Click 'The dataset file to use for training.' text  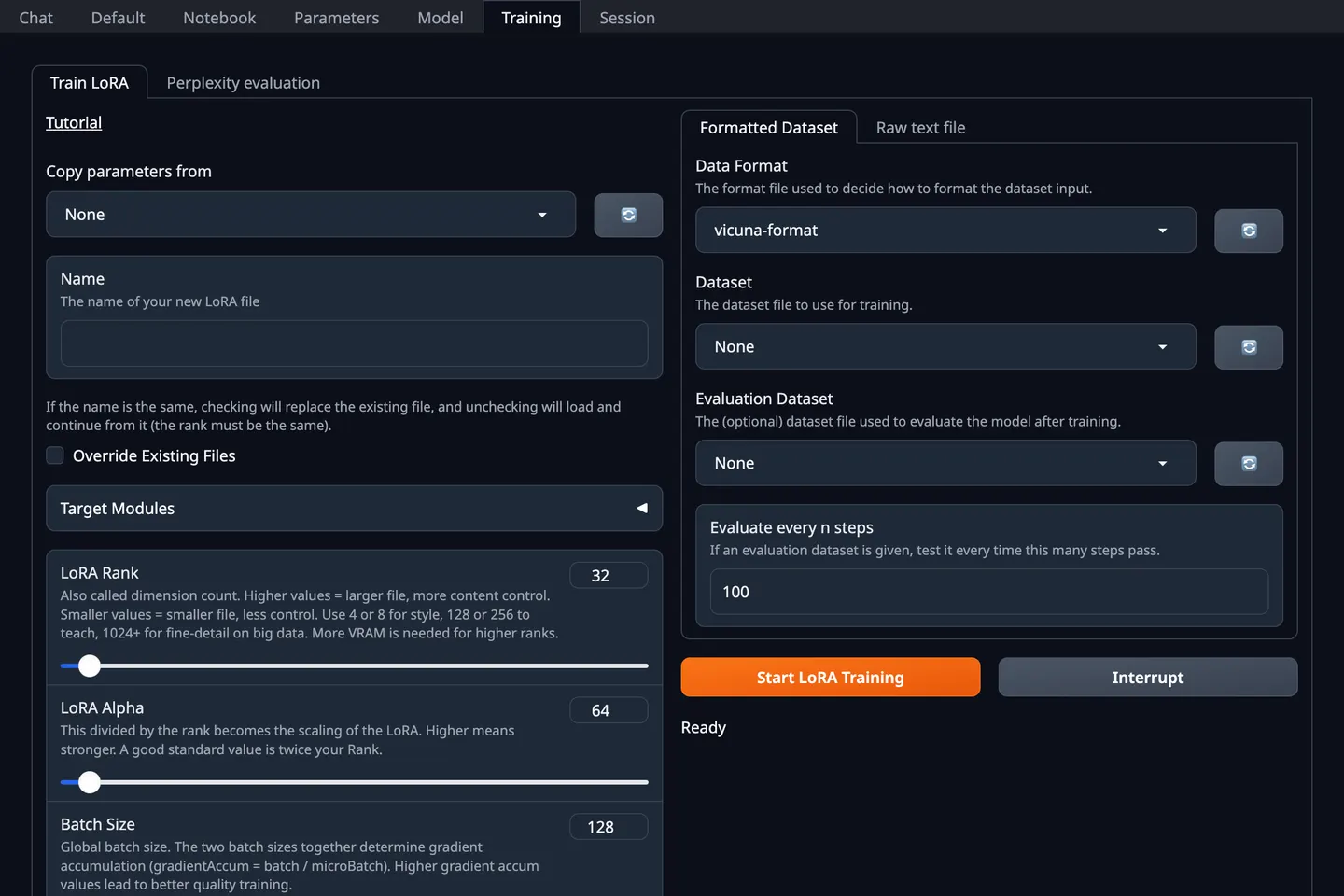[804, 305]
